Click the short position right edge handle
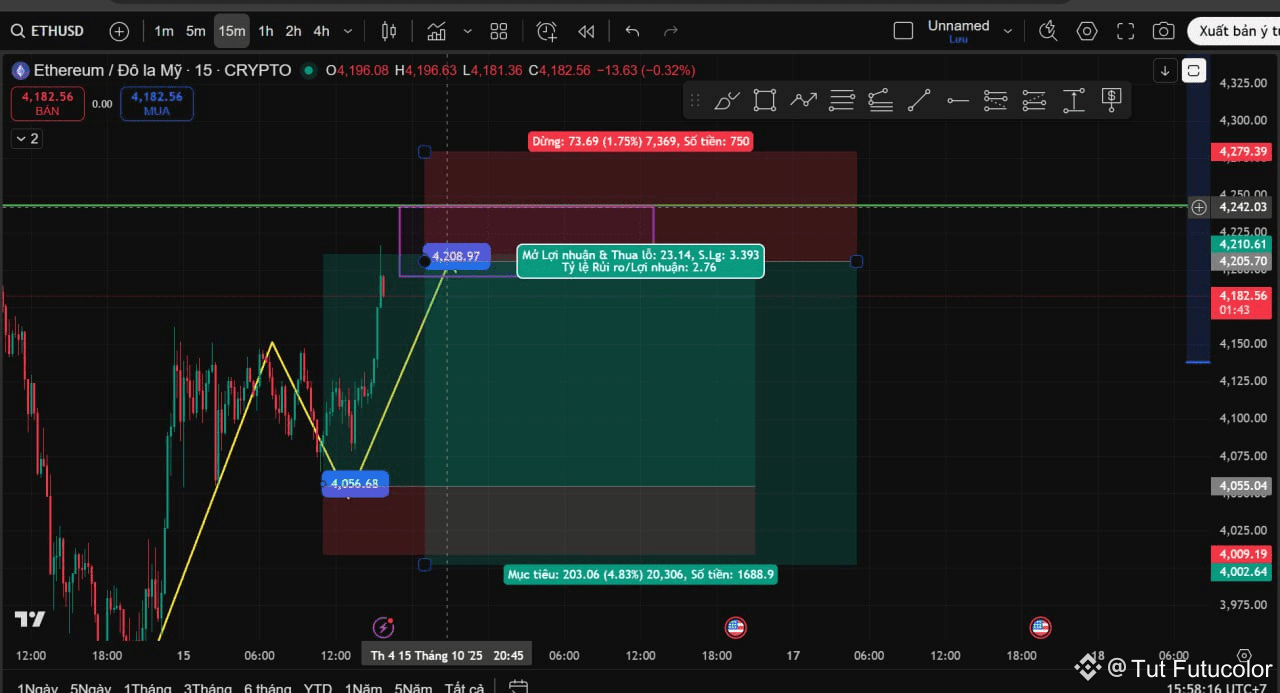Screen dimensions: 1280x693 click(857, 261)
